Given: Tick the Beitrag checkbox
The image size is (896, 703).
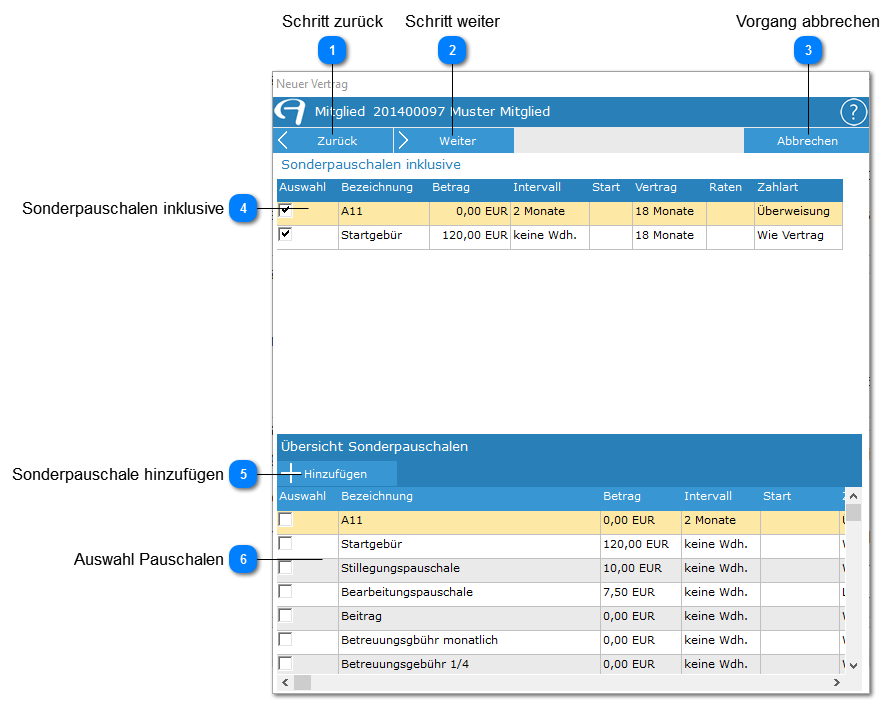Looking at the screenshot, I should point(285,615).
